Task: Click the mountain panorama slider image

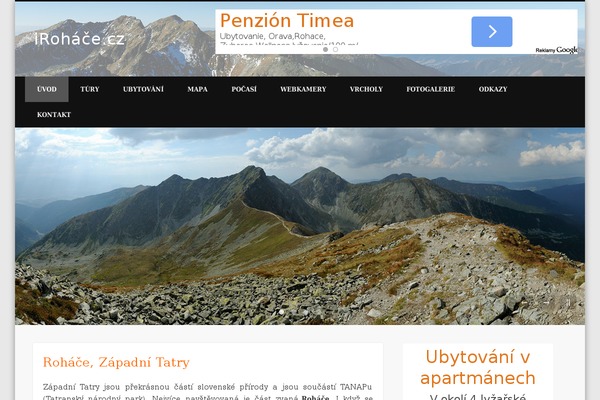Action: [300, 226]
